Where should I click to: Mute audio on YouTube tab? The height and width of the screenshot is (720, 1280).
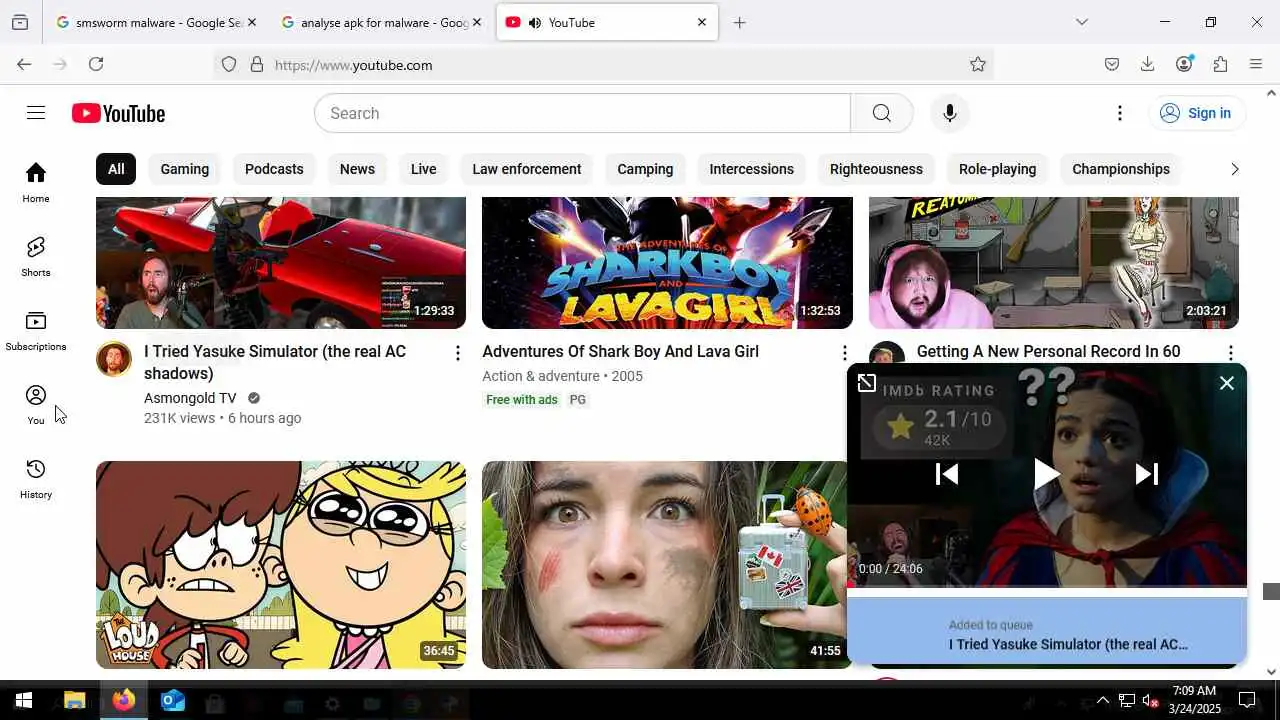[x=535, y=22]
